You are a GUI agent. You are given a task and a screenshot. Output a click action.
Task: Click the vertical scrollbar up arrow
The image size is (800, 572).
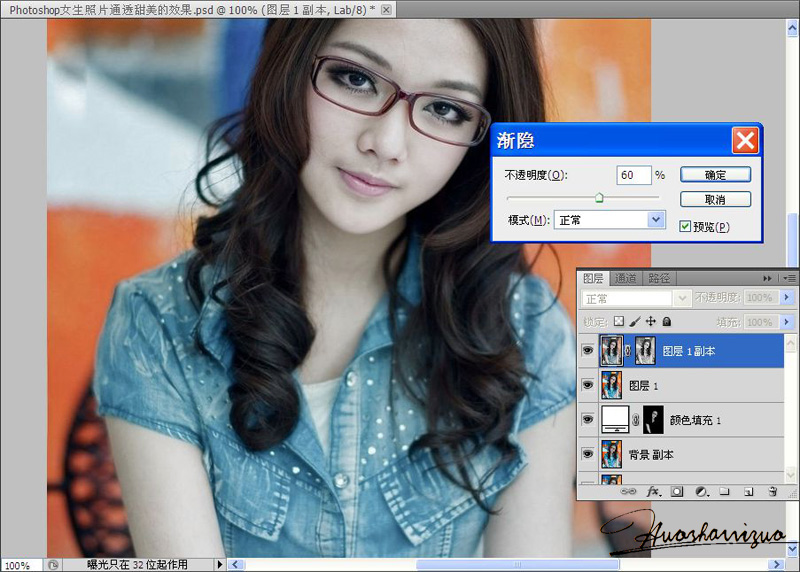point(792,29)
